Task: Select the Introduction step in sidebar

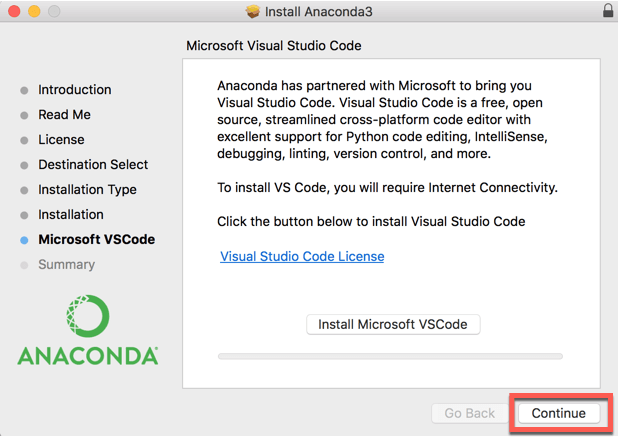Action: [75, 90]
